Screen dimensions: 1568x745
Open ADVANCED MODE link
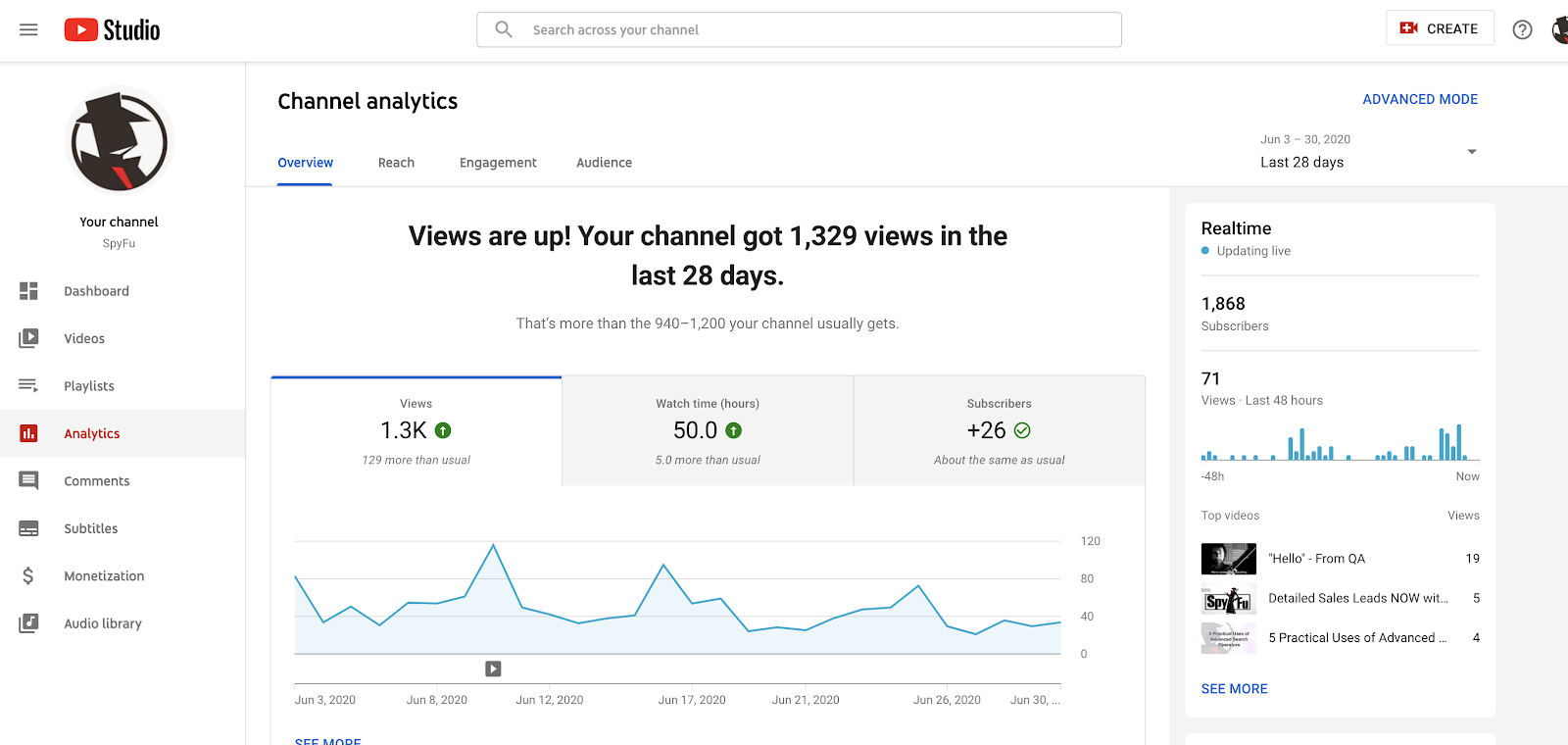[1420, 99]
